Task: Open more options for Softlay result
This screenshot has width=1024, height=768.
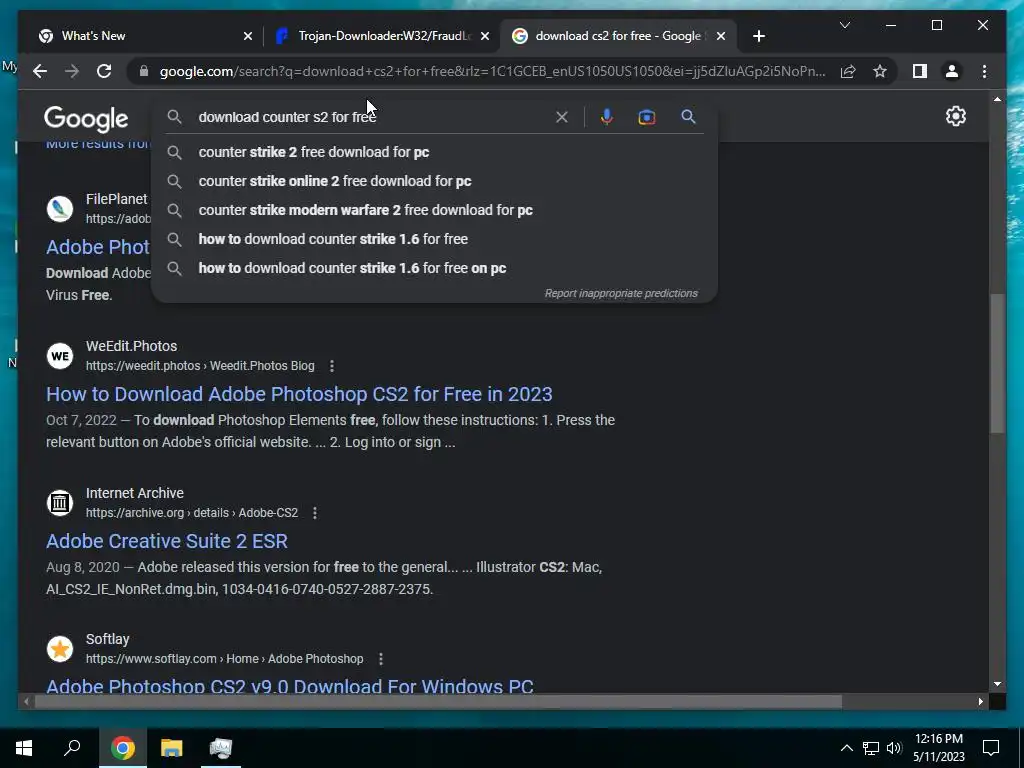Action: (381, 659)
